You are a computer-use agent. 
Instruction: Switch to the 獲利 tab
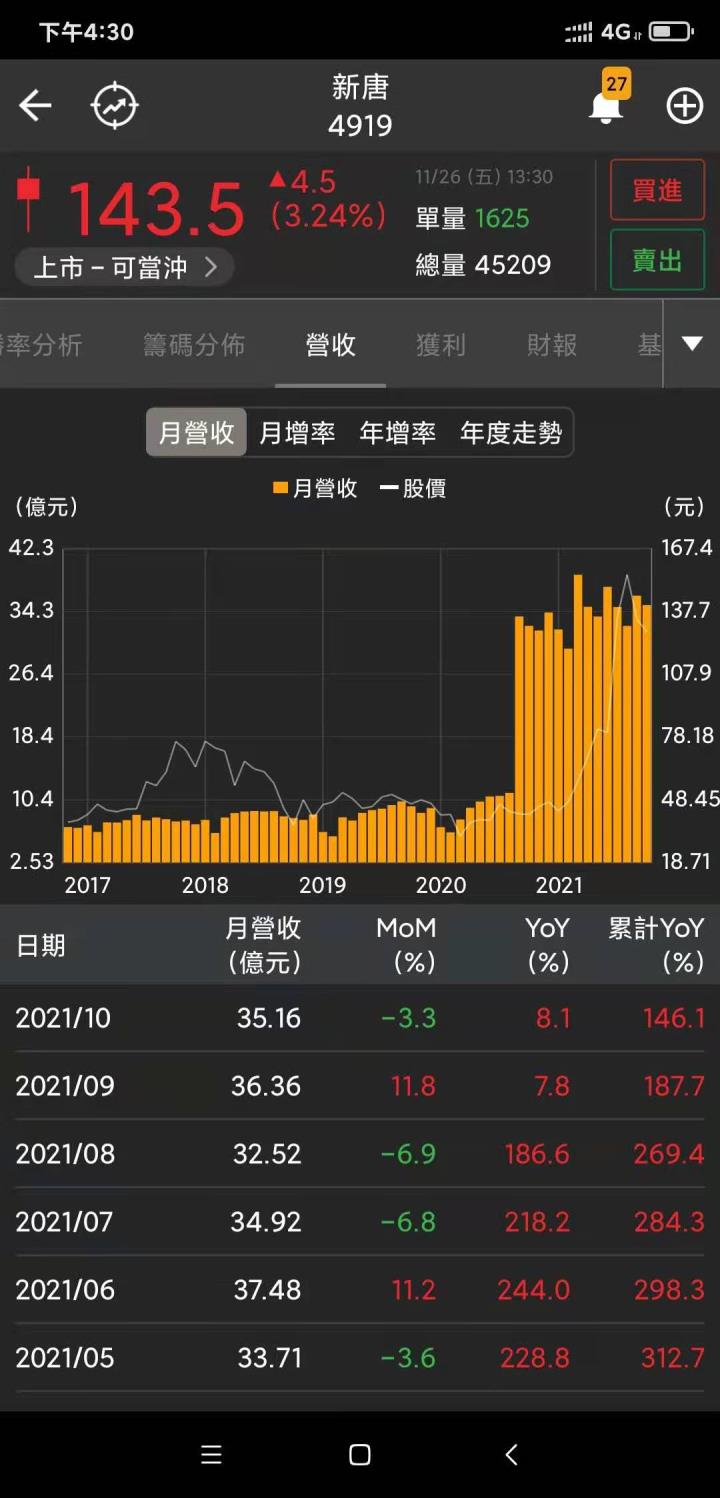click(x=441, y=345)
